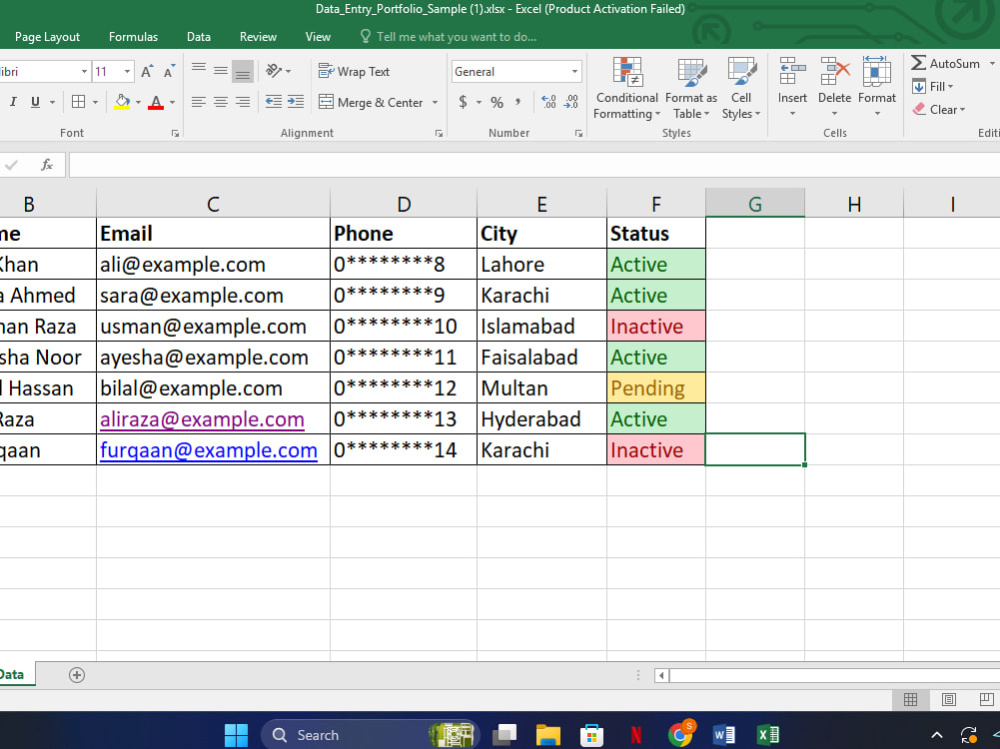1000x749 pixels.
Task: Switch to Formulas tab
Action: pos(133,37)
